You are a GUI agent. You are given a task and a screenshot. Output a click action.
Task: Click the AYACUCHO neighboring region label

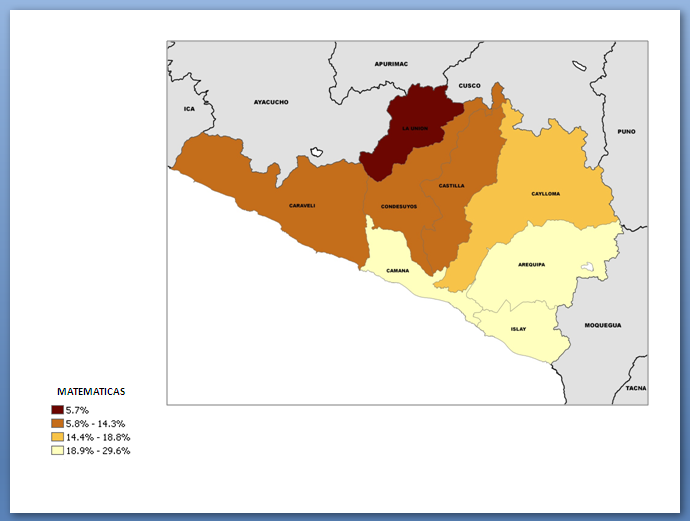(x=271, y=102)
